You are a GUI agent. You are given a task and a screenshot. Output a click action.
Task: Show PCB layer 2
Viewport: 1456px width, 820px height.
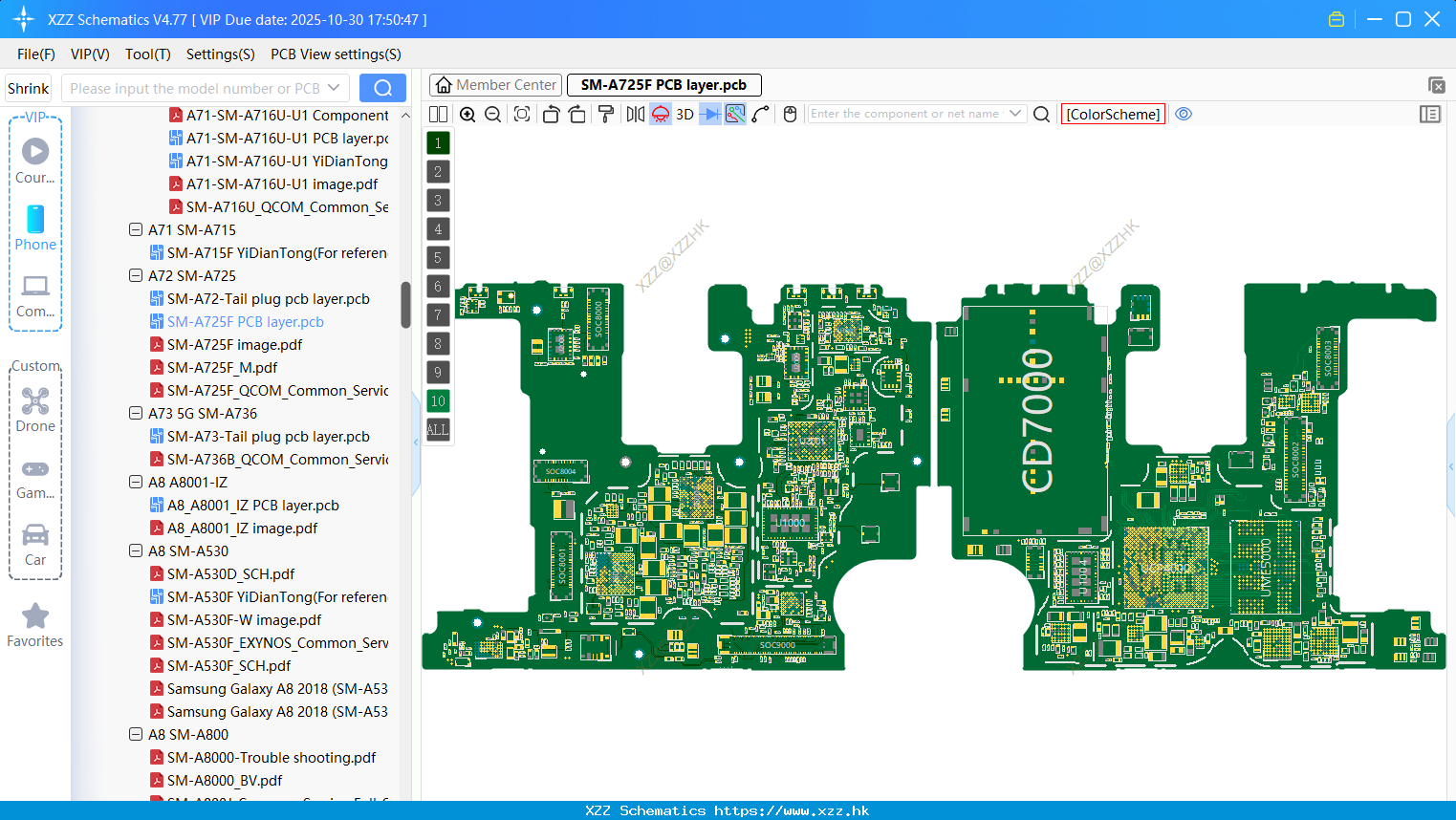(438, 171)
